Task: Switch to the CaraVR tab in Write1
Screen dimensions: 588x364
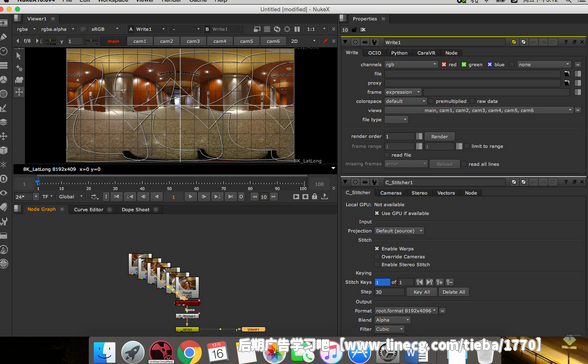Action: coord(426,53)
